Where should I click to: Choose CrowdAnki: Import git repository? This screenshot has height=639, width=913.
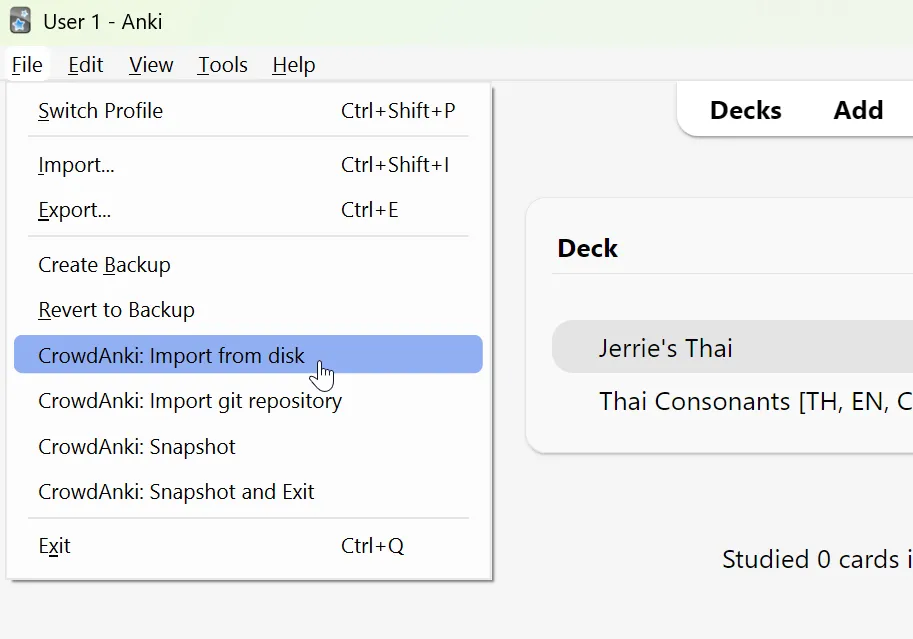[x=189, y=400]
